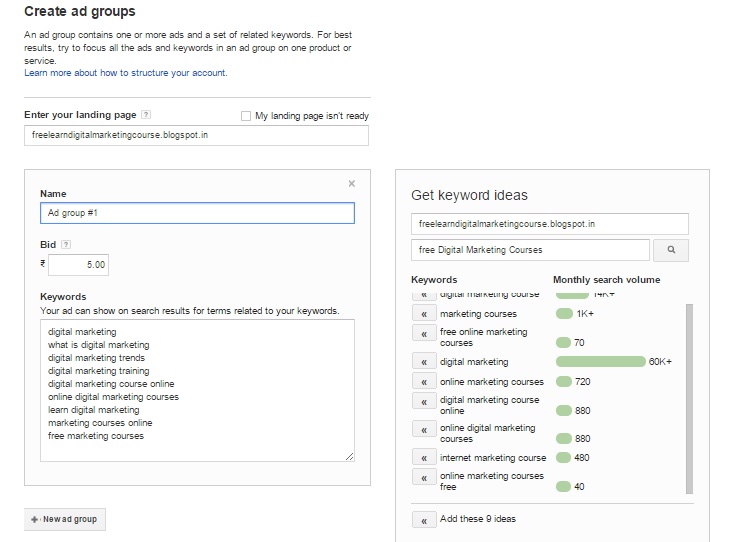The image size is (730, 542).
Task: Click 'Add these 9 ideas' arrow button
Action: 424,520
